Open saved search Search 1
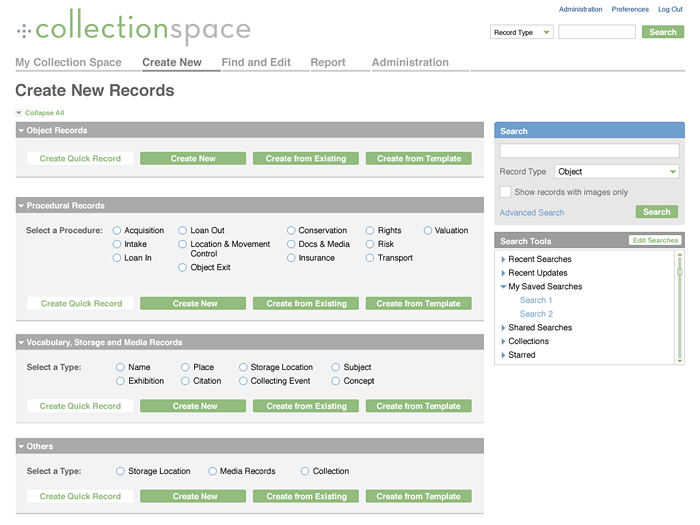The image size is (700, 525). 536,300
